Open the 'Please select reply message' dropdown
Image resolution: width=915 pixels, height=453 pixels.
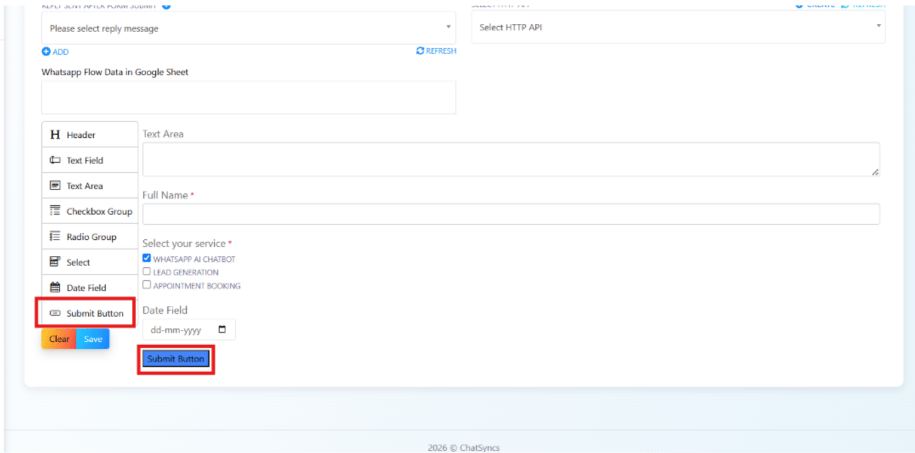click(249, 28)
